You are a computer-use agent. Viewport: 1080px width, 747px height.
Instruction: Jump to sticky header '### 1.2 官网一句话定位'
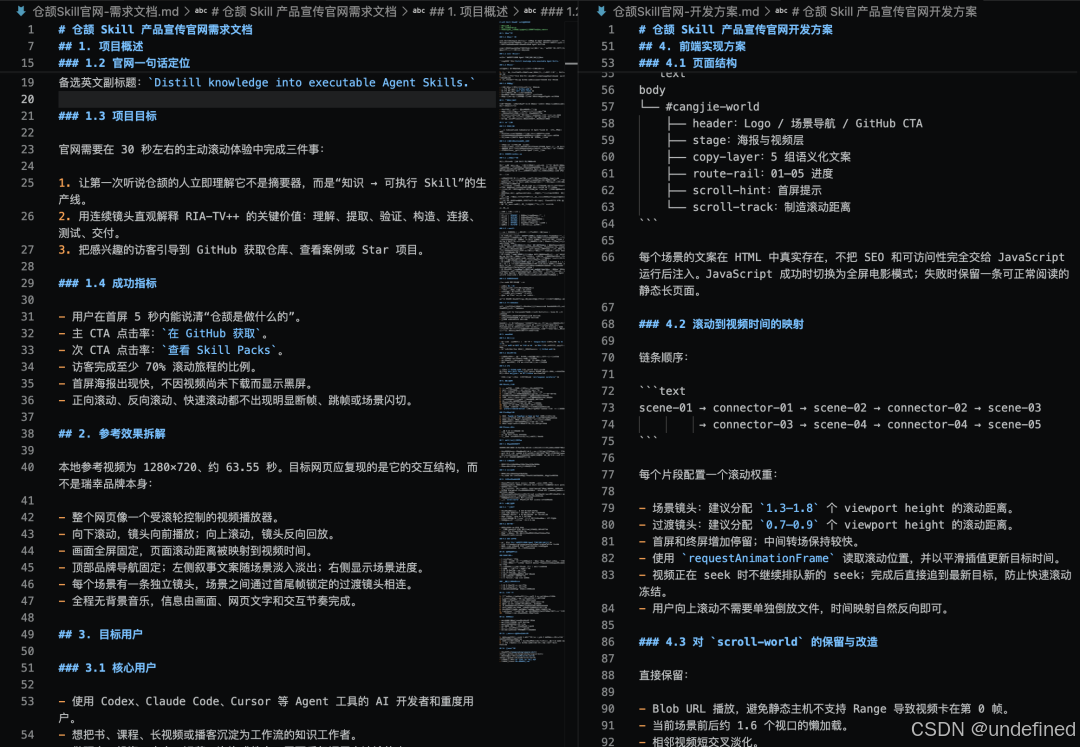124,63
